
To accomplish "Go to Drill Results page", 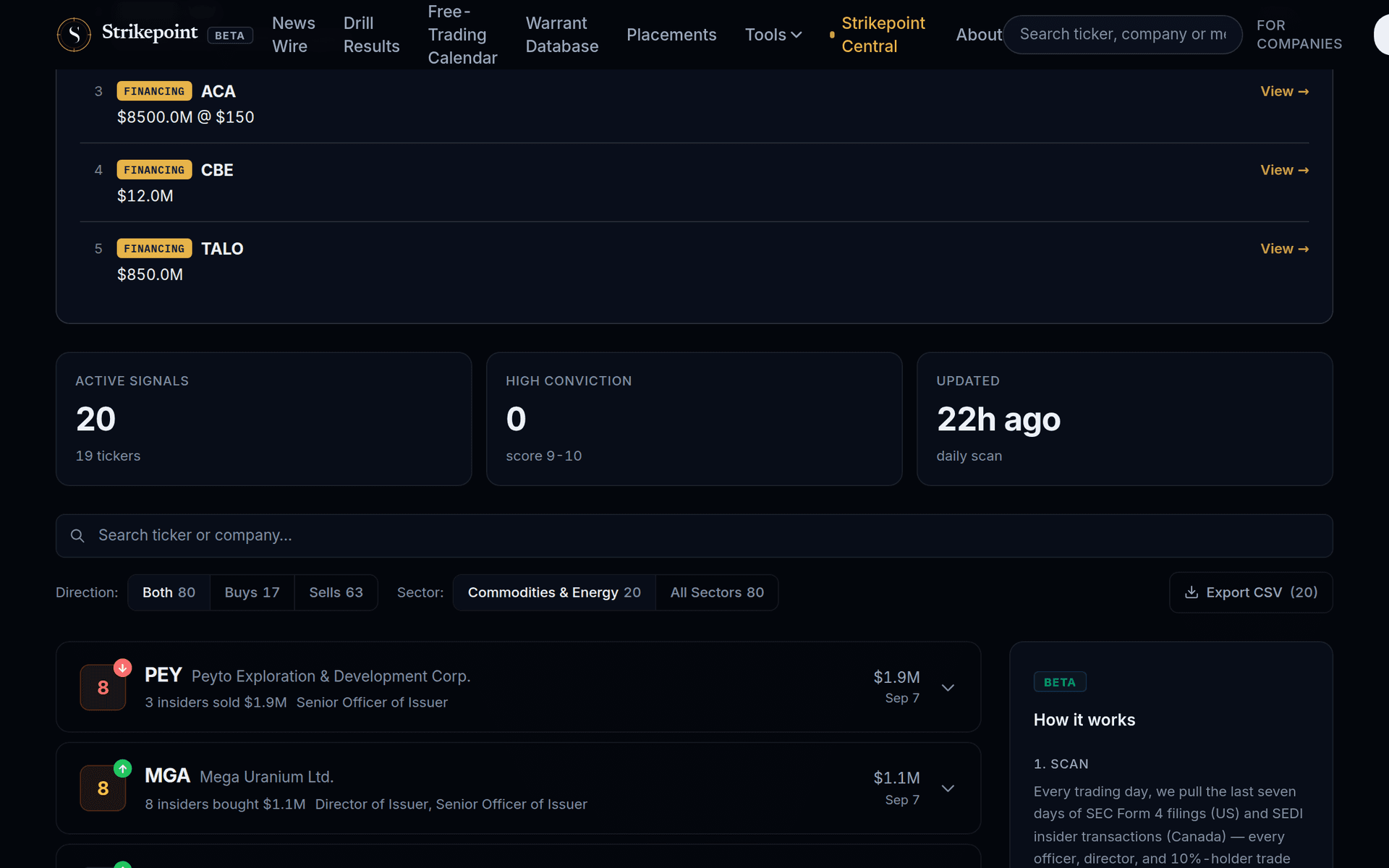I will tap(371, 35).
